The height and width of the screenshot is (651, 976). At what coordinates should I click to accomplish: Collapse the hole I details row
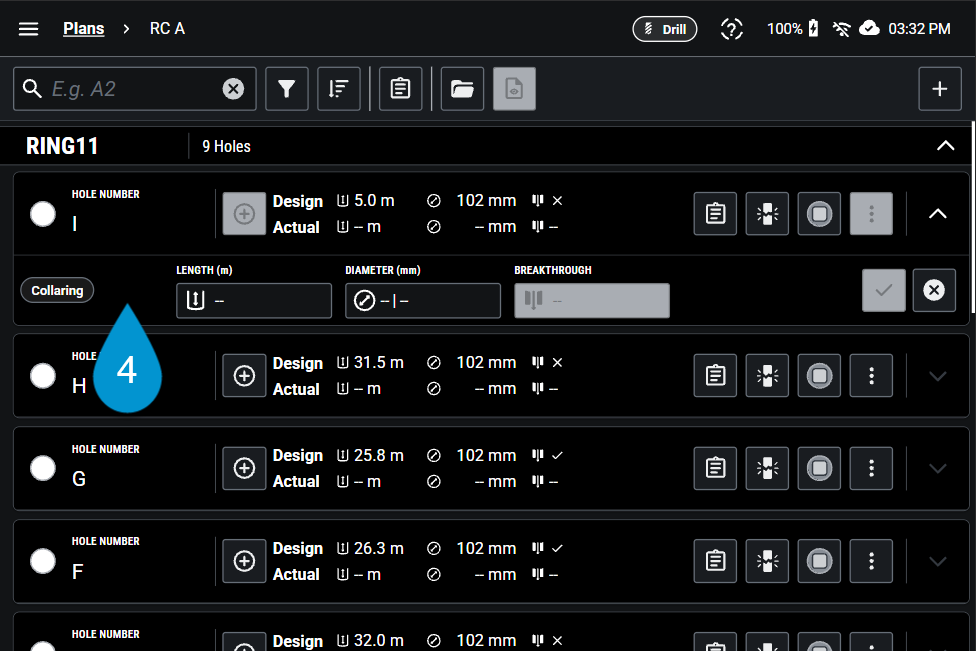(937, 214)
